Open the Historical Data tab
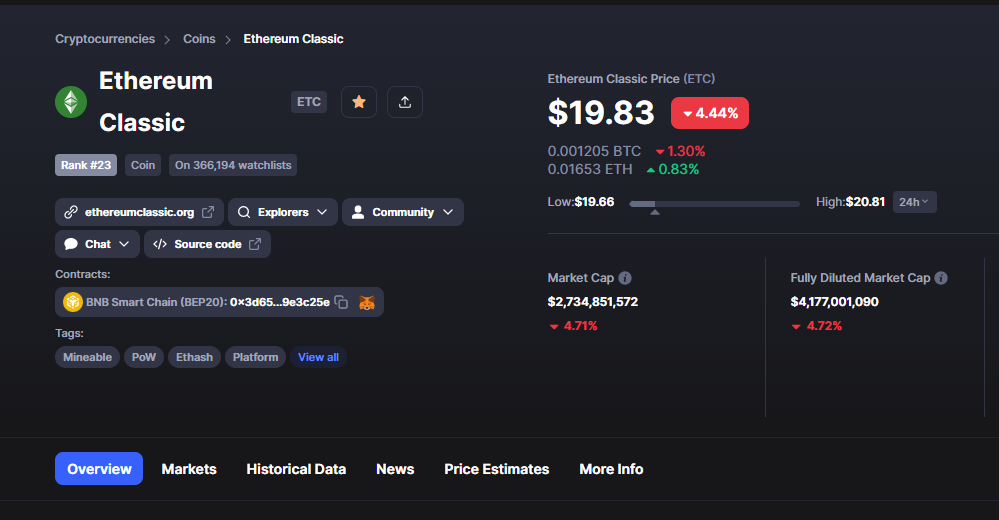Viewport: 999px width, 520px height. coord(296,469)
